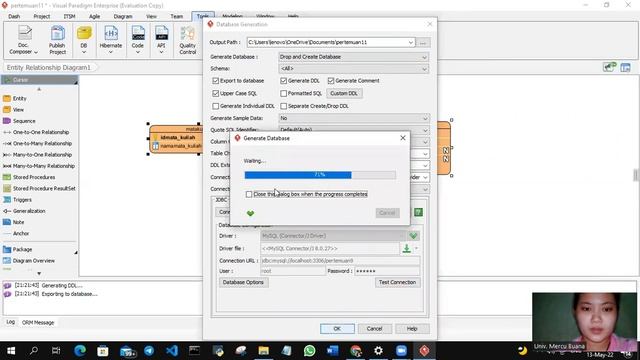This screenshot has height=360, width=640.
Task: Toggle Export to database checkbox
Action: coord(216,81)
